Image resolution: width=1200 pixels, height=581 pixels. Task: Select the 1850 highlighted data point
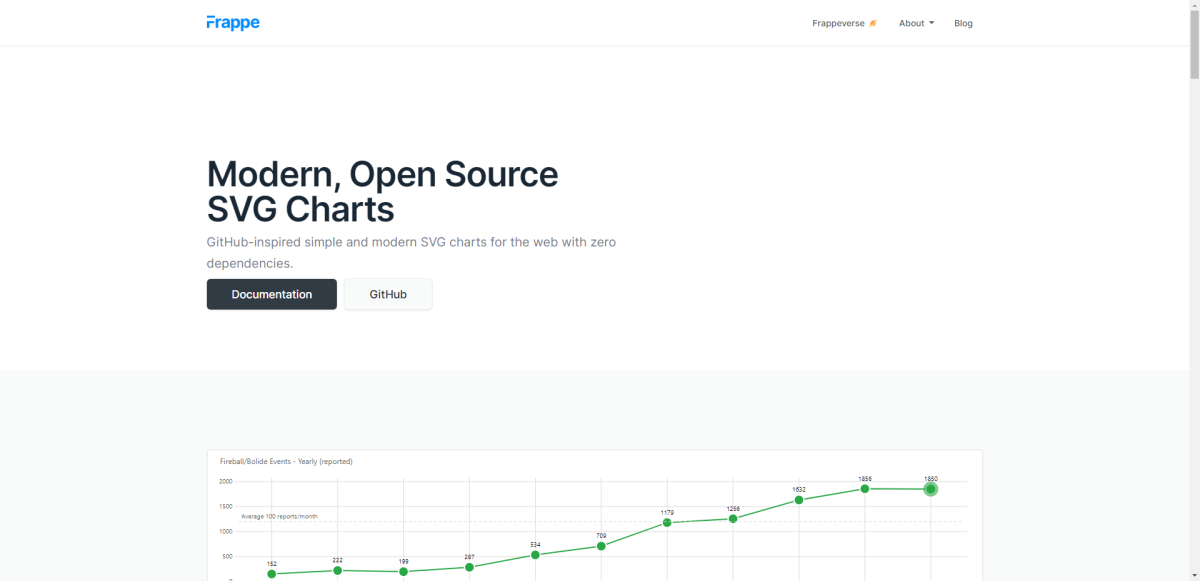[x=931, y=489]
